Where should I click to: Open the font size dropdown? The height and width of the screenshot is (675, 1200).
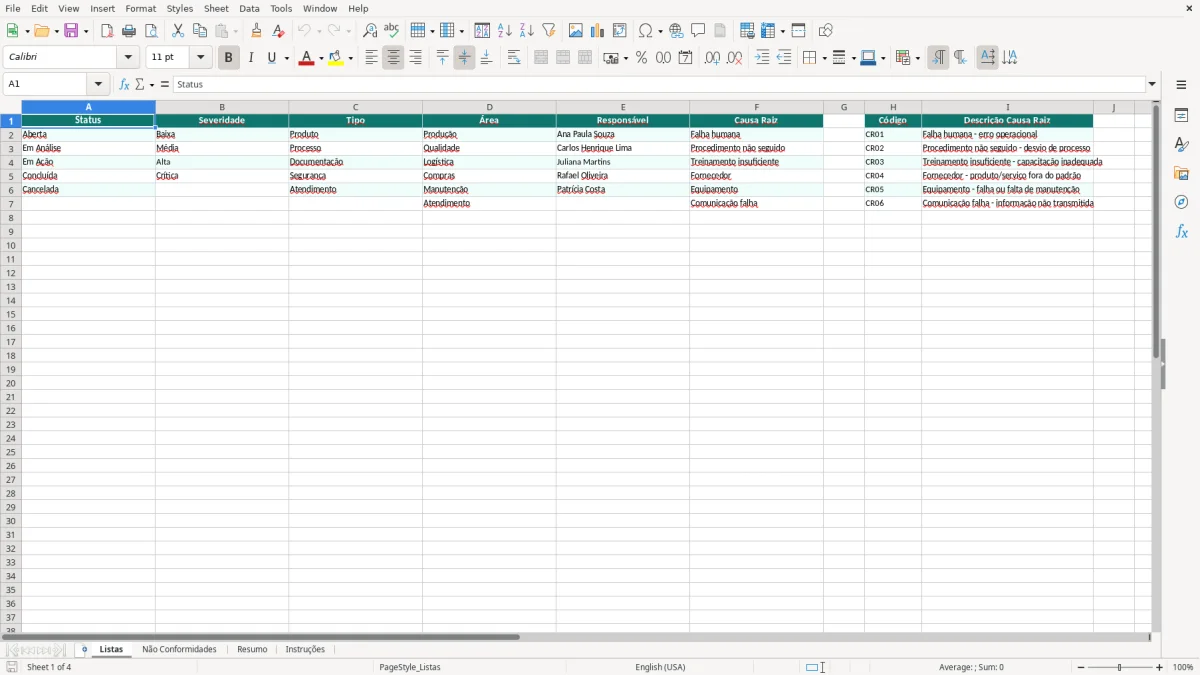pyautogui.click(x=200, y=58)
